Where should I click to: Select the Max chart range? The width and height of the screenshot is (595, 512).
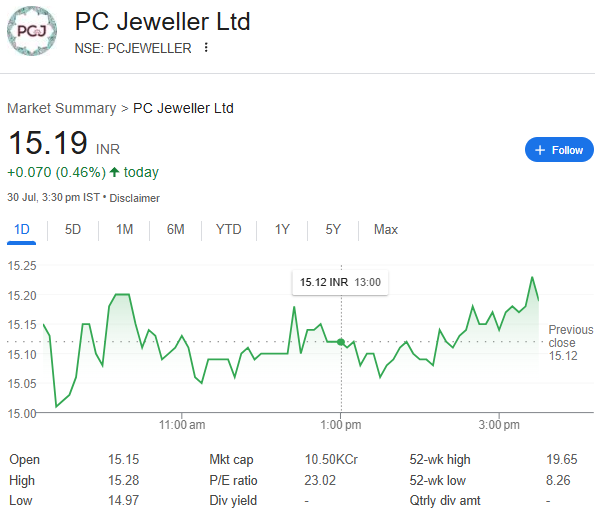tap(386, 230)
